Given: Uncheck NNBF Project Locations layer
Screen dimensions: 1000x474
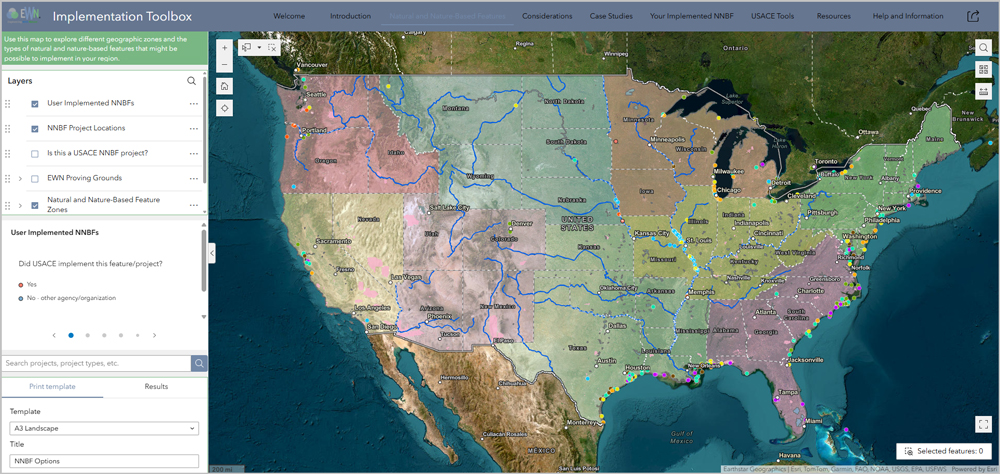Looking at the screenshot, I should [34, 128].
